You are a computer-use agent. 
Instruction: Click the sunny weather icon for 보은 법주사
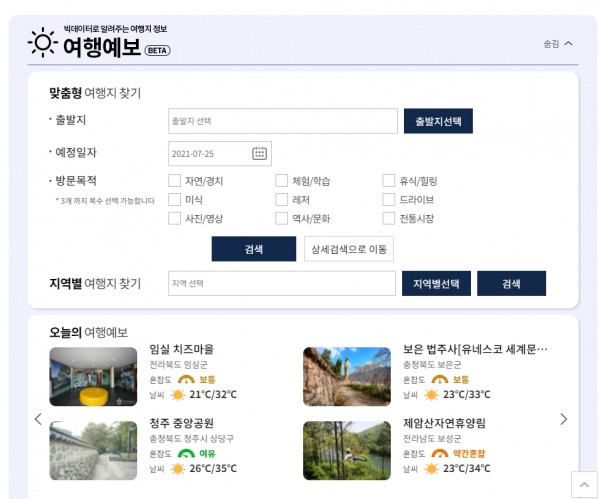pyautogui.click(x=431, y=395)
